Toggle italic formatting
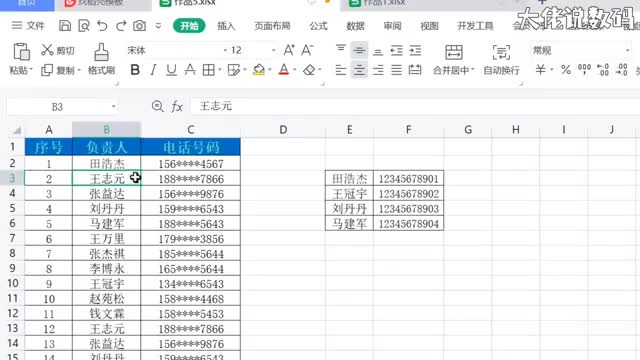 pyautogui.click(x=153, y=70)
